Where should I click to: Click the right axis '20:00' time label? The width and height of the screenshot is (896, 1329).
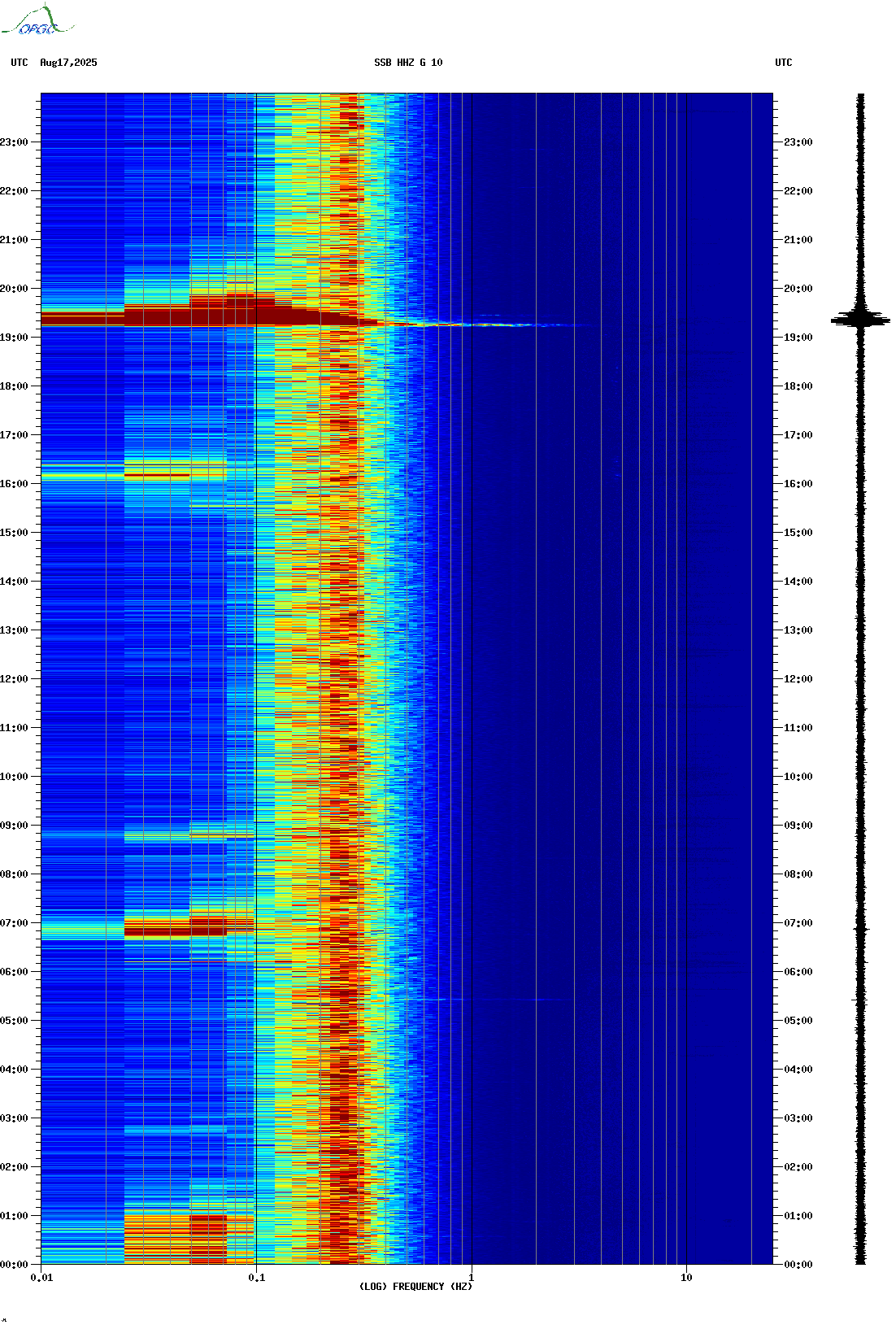point(798,289)
